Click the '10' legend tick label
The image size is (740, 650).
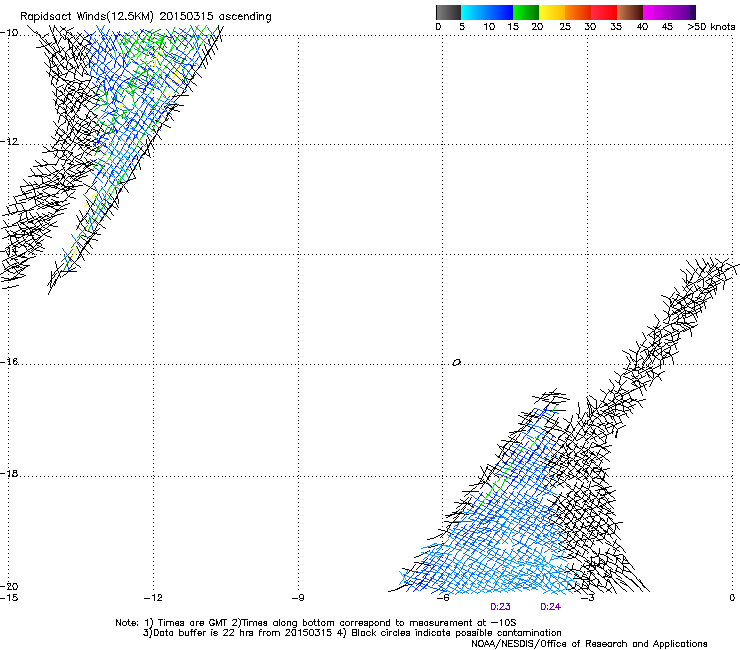coord(489,27)
